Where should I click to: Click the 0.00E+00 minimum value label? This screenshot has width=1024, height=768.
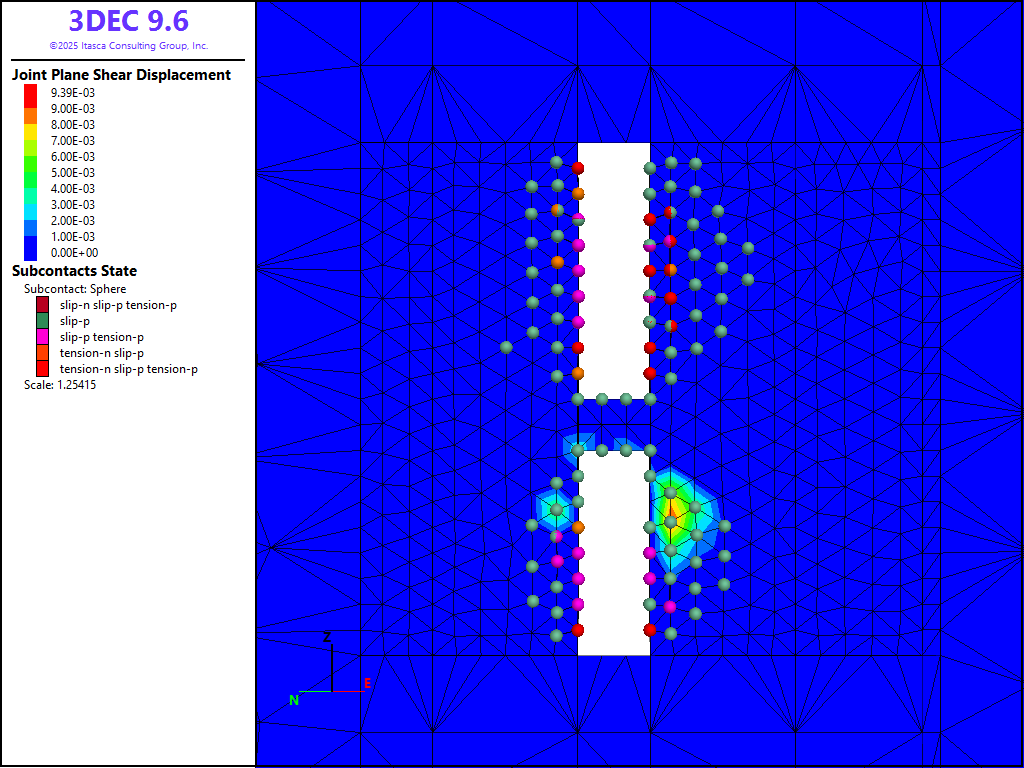(73, 253)
